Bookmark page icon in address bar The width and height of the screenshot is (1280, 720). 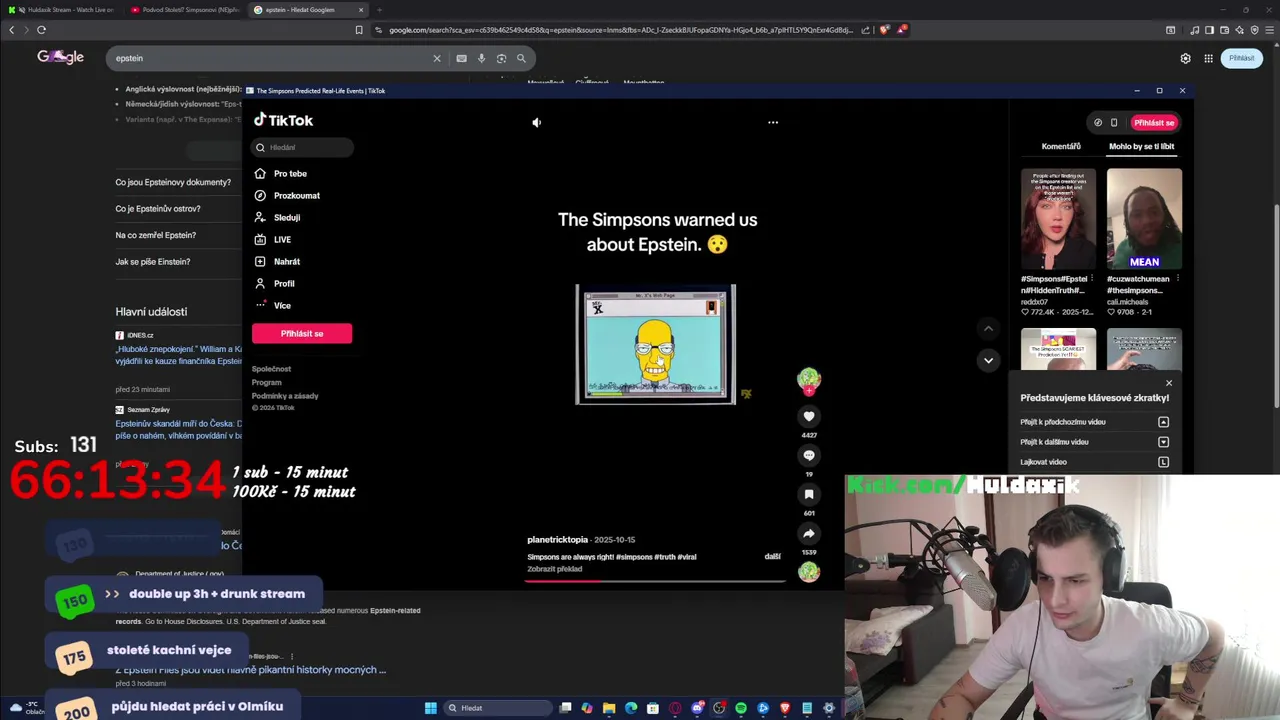click(x=359, y=30)
